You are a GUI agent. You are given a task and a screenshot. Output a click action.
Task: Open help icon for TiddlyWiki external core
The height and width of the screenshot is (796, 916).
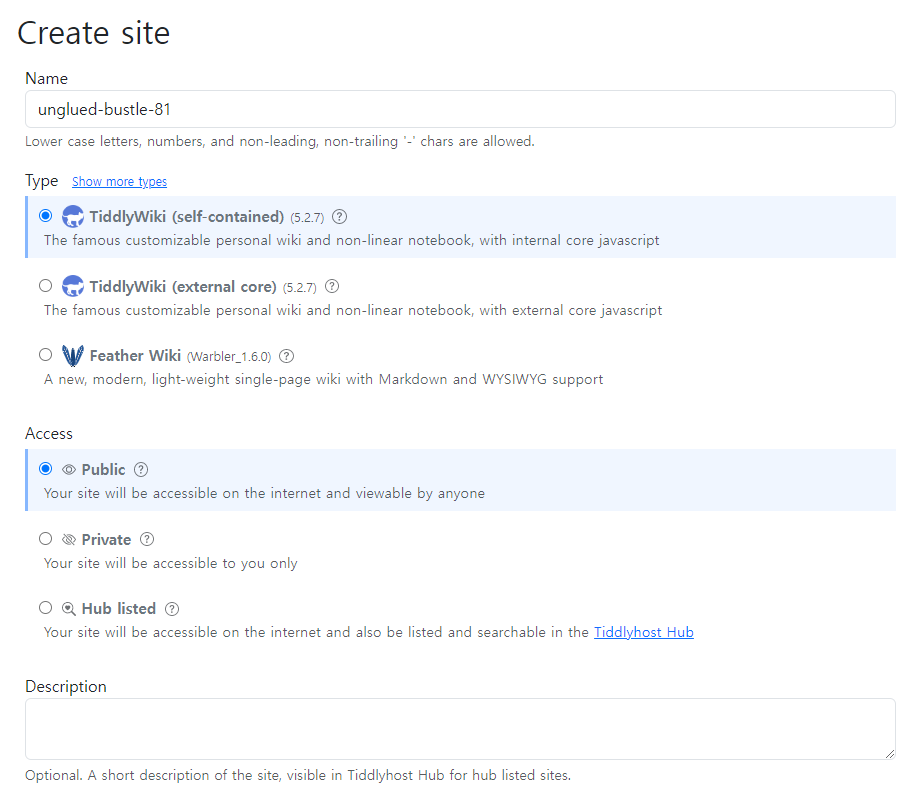point(332,286)
